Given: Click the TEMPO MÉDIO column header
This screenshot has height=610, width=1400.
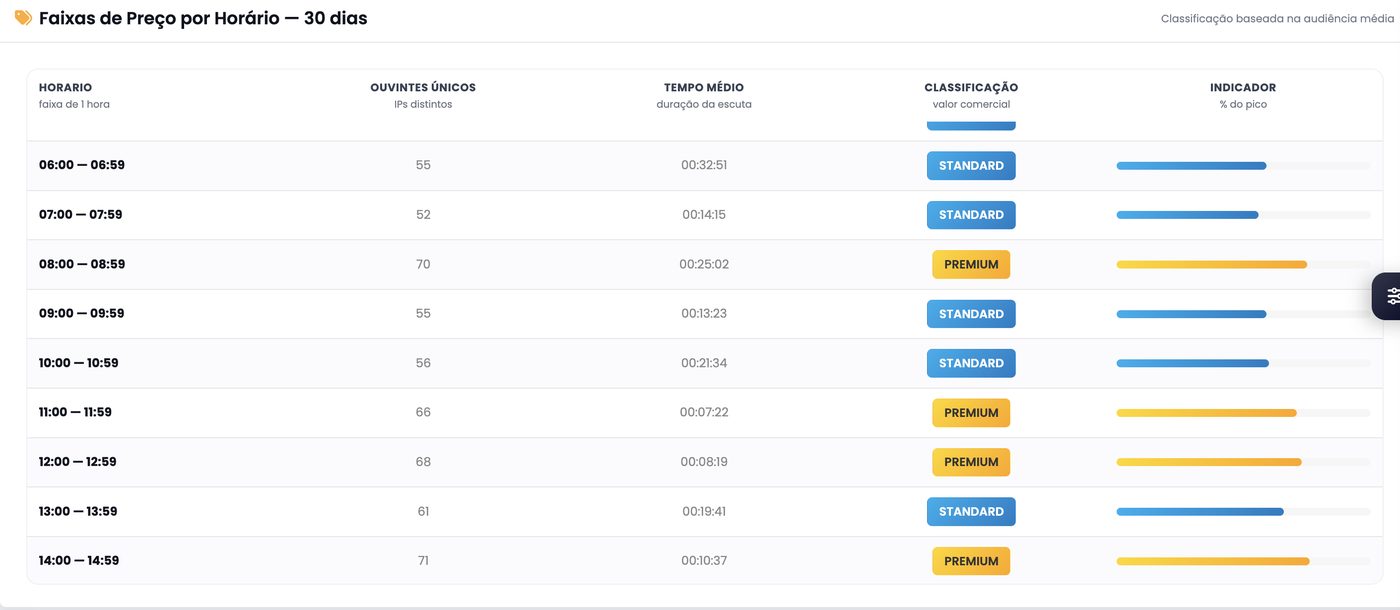Looking at the screenshot, I should pos(704,87).
